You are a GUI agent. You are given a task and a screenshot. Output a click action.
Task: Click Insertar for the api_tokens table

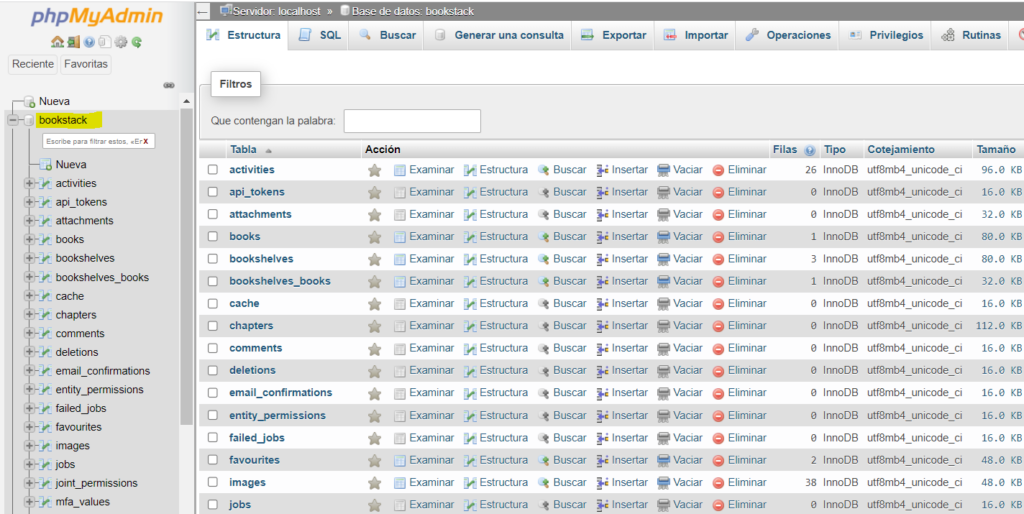coord(622,192)
